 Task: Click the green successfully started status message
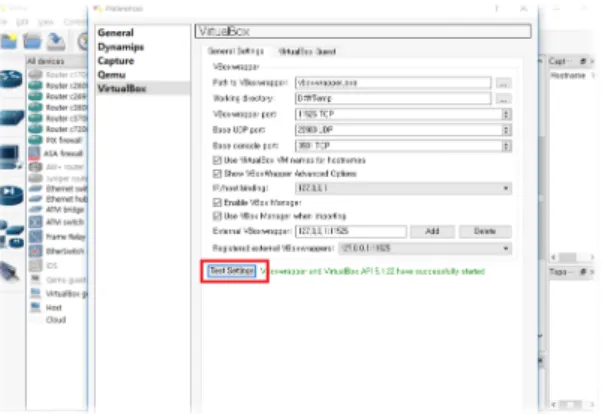point(372,272)
